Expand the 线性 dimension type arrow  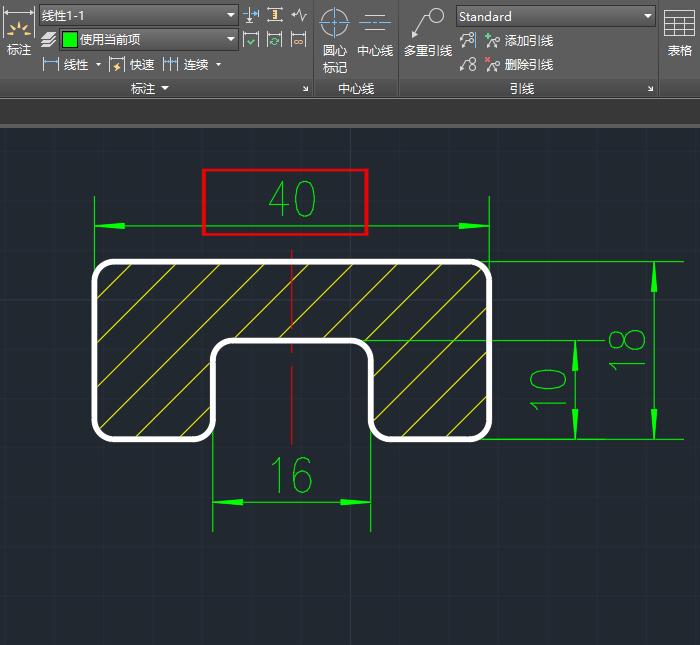point(98,65)
